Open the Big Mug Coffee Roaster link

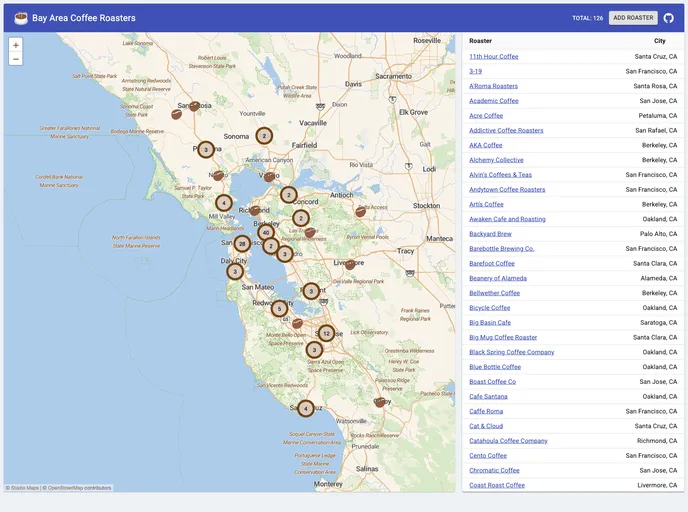(x=503, y=337)
